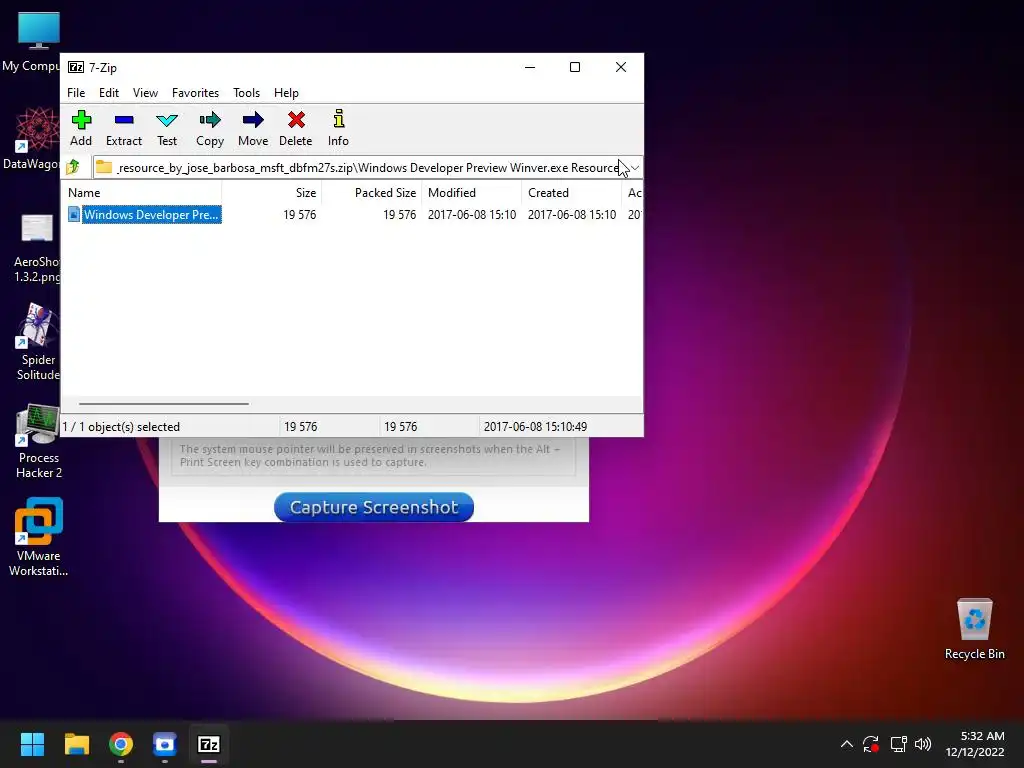Show hidden system tray icons chevron
1024x768 pixels.
point(846,744)
